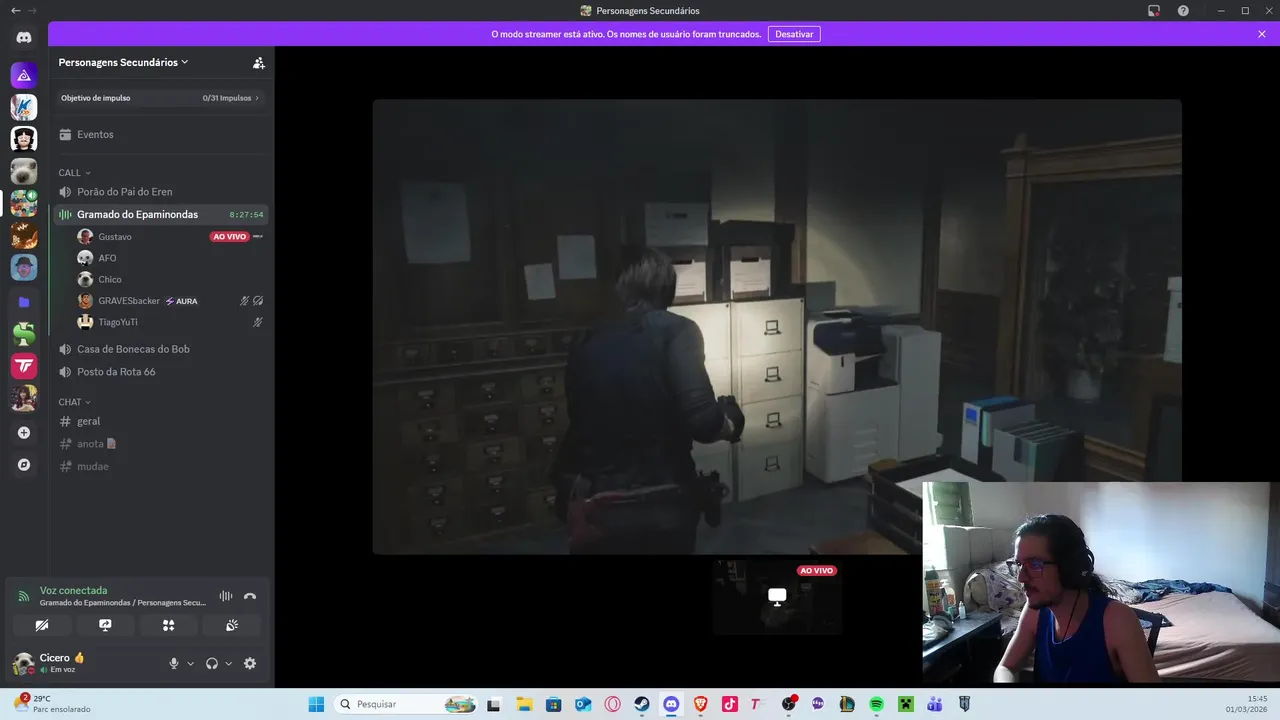This screenshot has width=1280, height=720.
Task: Add a server with plus icon
Action: [x=24, y=433]
